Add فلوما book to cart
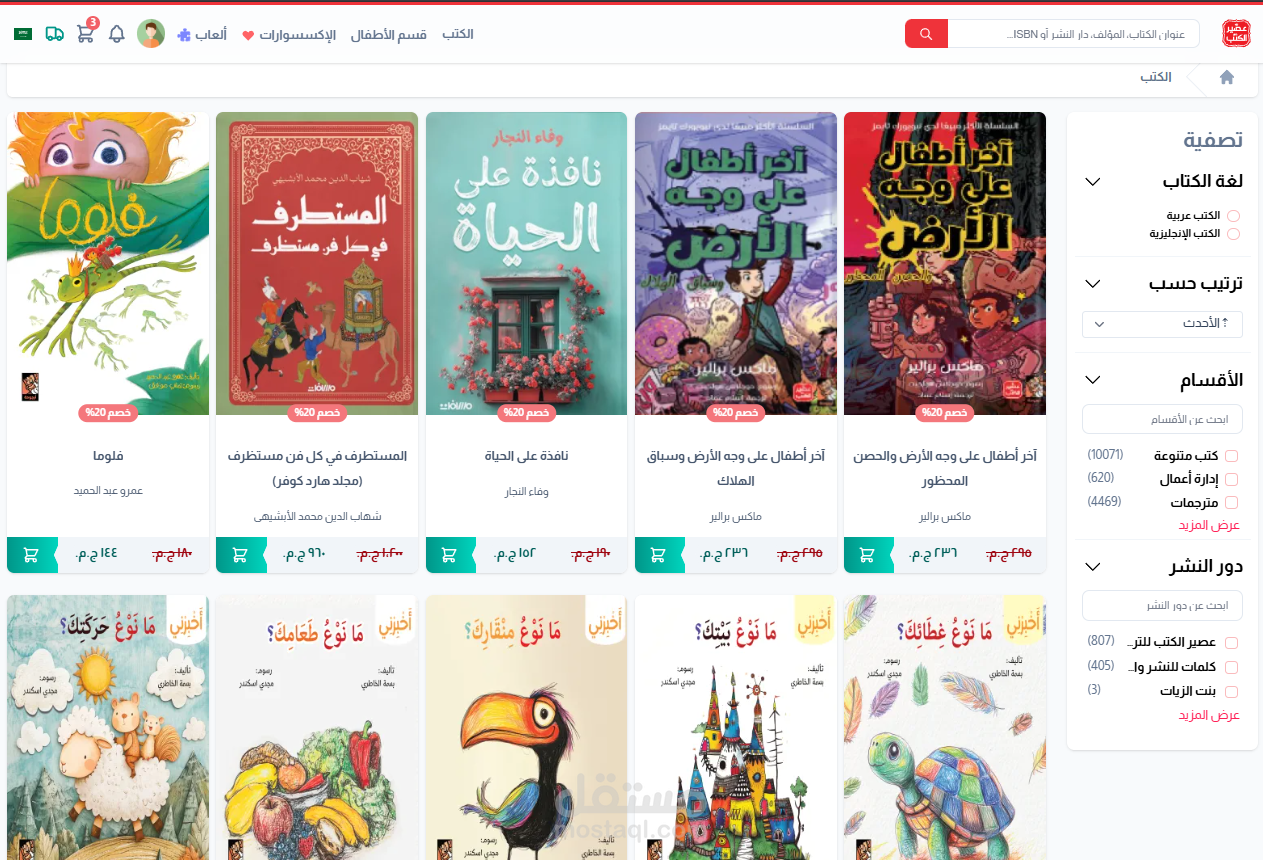1263x860 pixels. [31, 555]
